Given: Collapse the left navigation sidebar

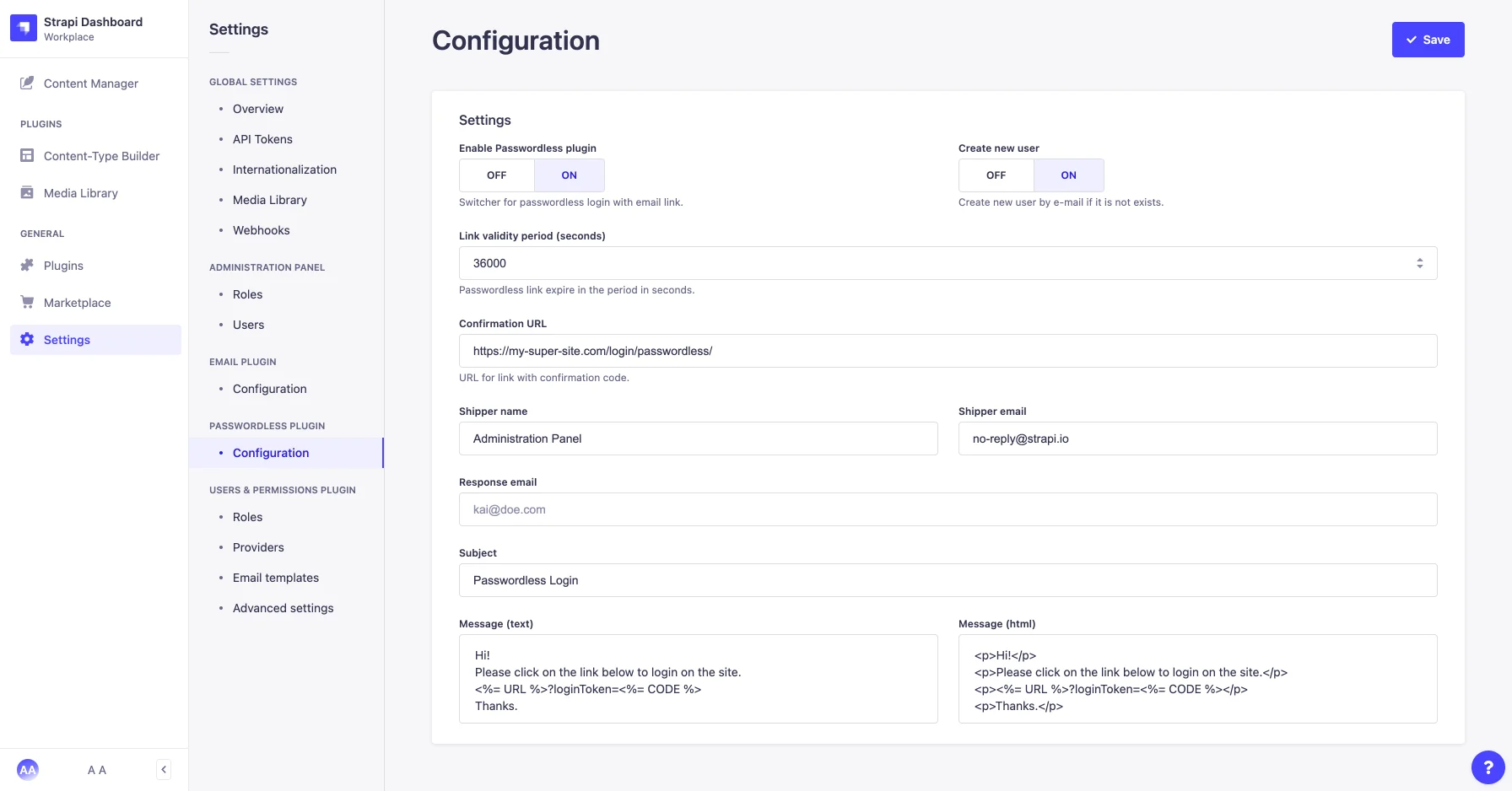Looking at the screenshot, I should click(164, 769).
